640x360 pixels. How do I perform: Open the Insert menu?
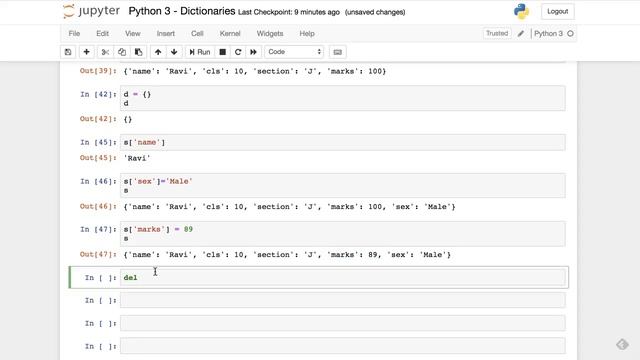pos(166,33)
